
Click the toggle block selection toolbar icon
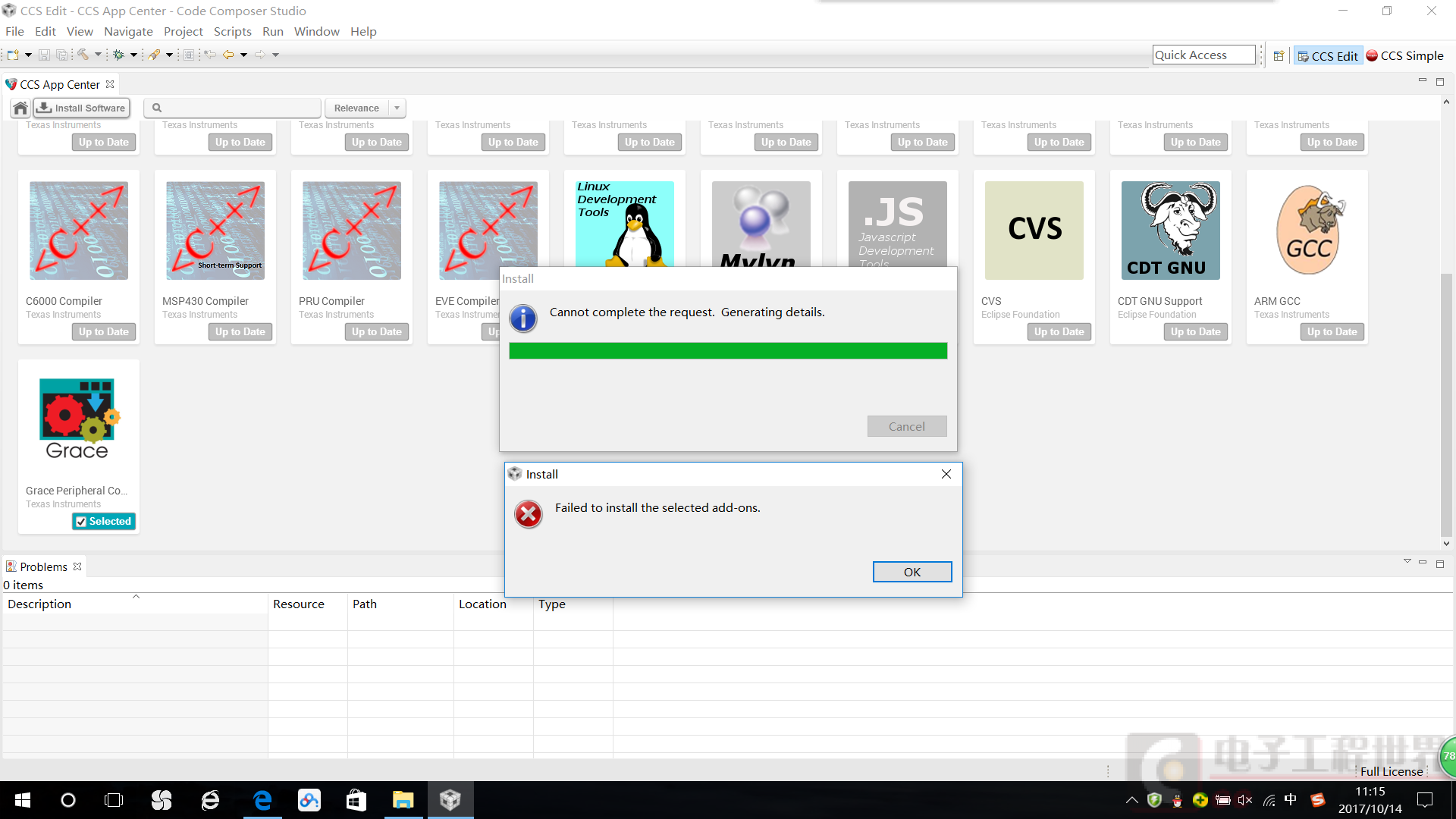189,55
